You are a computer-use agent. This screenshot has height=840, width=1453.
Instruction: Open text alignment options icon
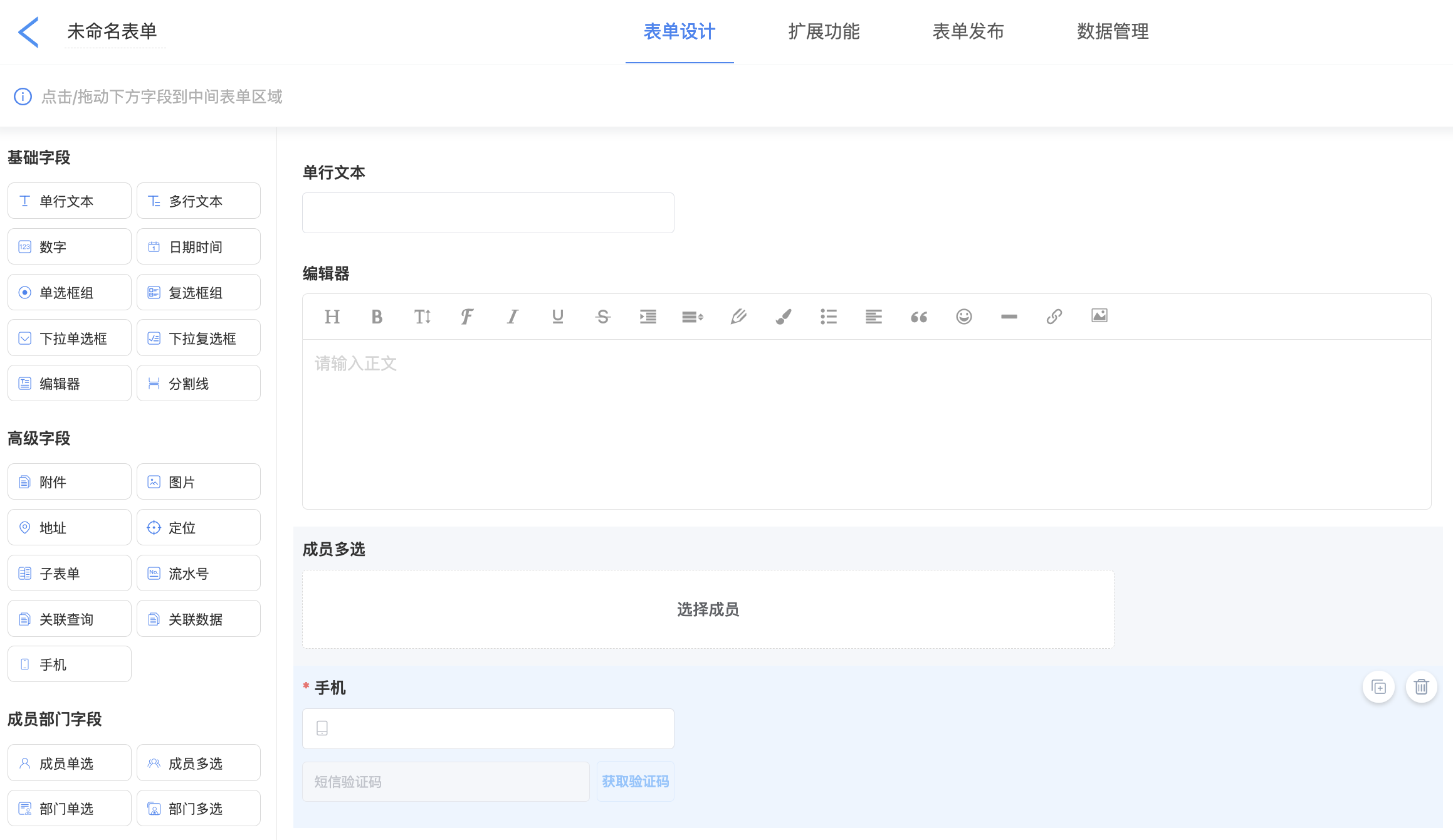coord(873,317)
